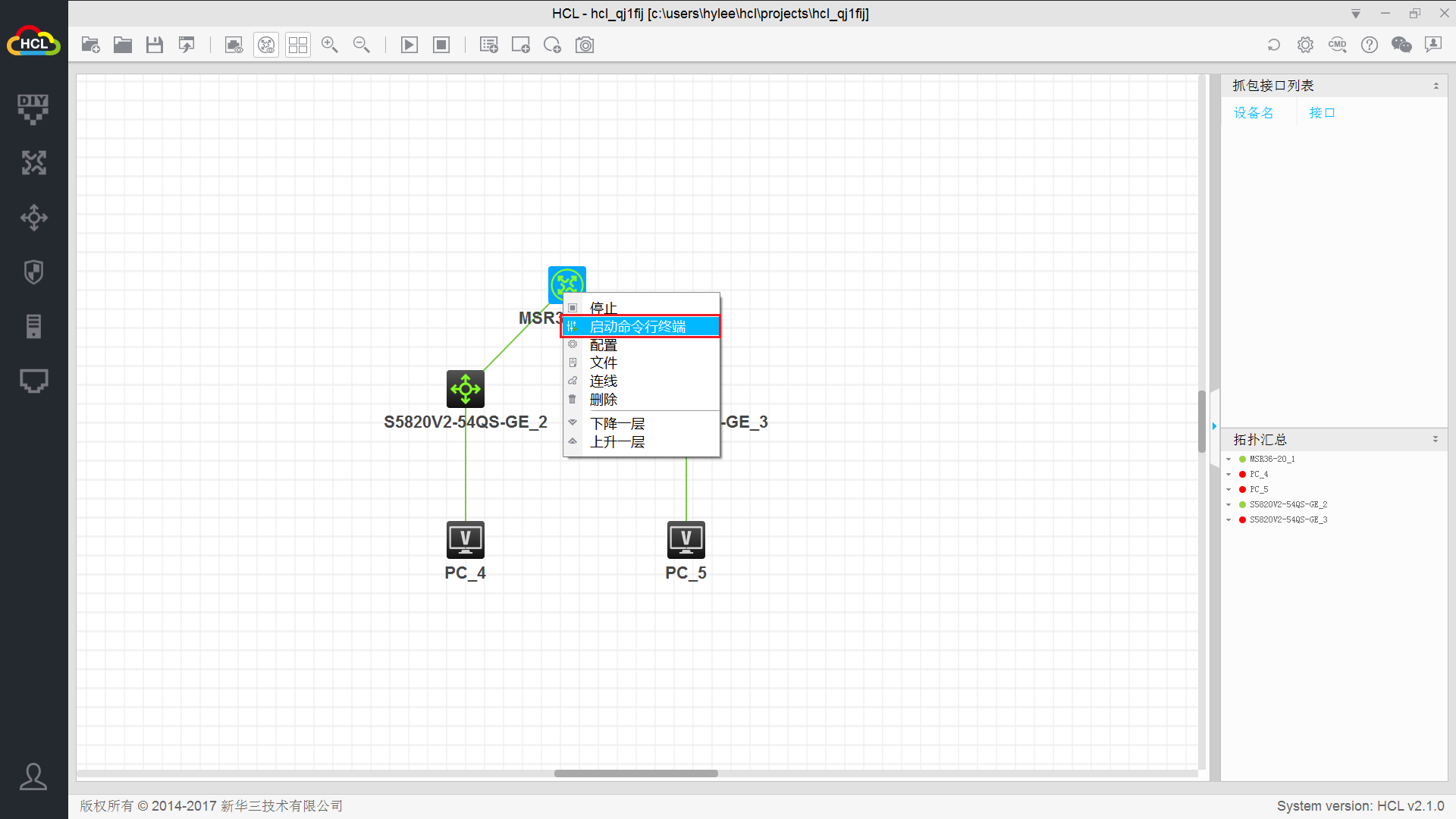
Task: Select switch S5820V2-54QS-GE_2 on canvas
Action: [466, 389]
